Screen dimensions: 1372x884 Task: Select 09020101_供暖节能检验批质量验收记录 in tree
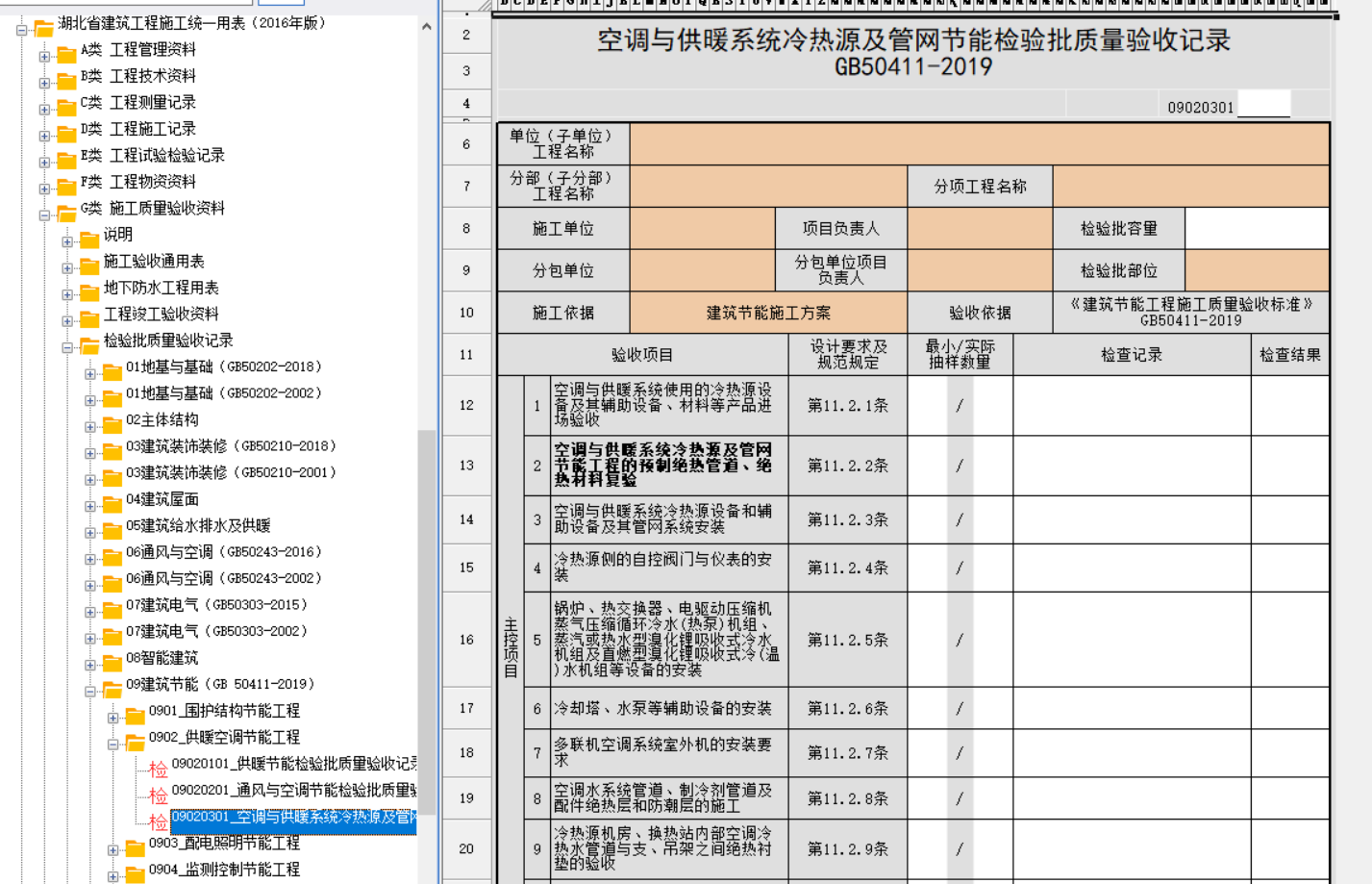(x=293, y=764)
